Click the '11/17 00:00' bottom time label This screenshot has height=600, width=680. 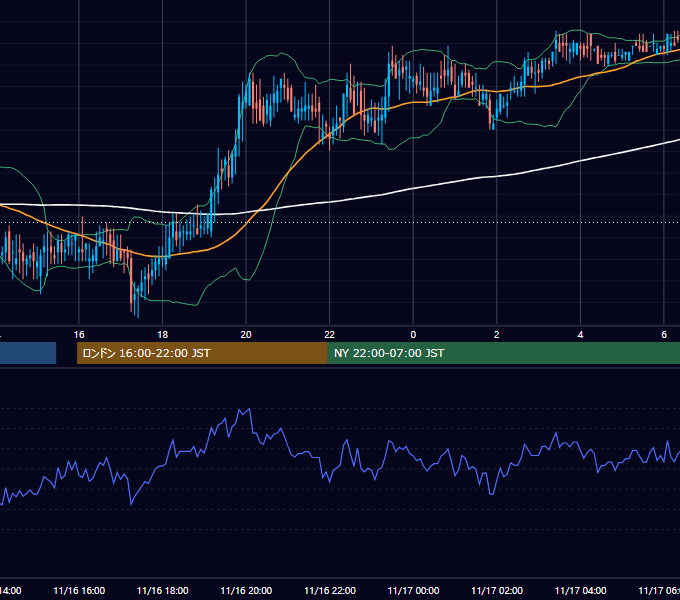[413, 591]
